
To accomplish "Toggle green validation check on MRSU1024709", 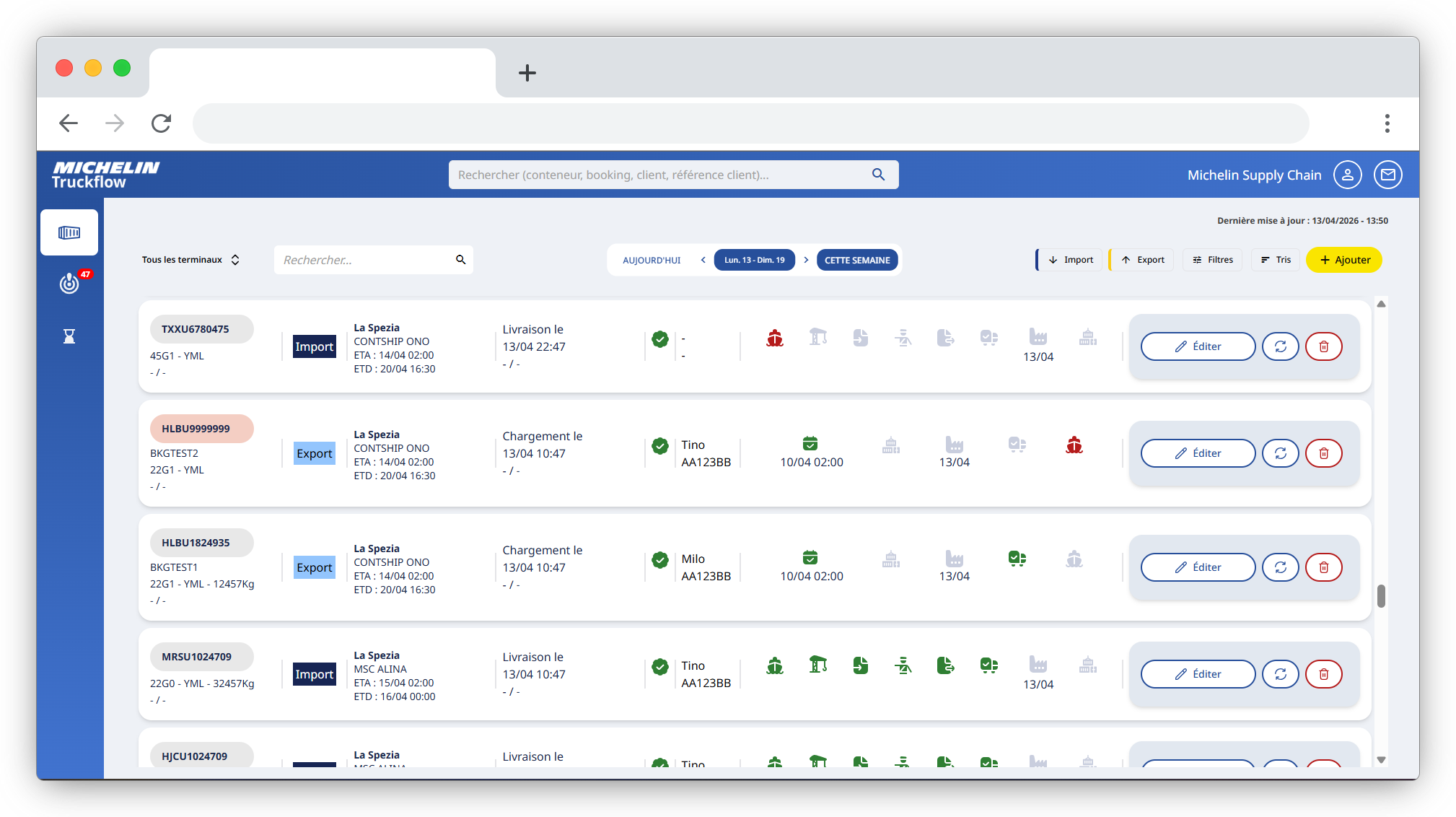I will click(659, 667).
